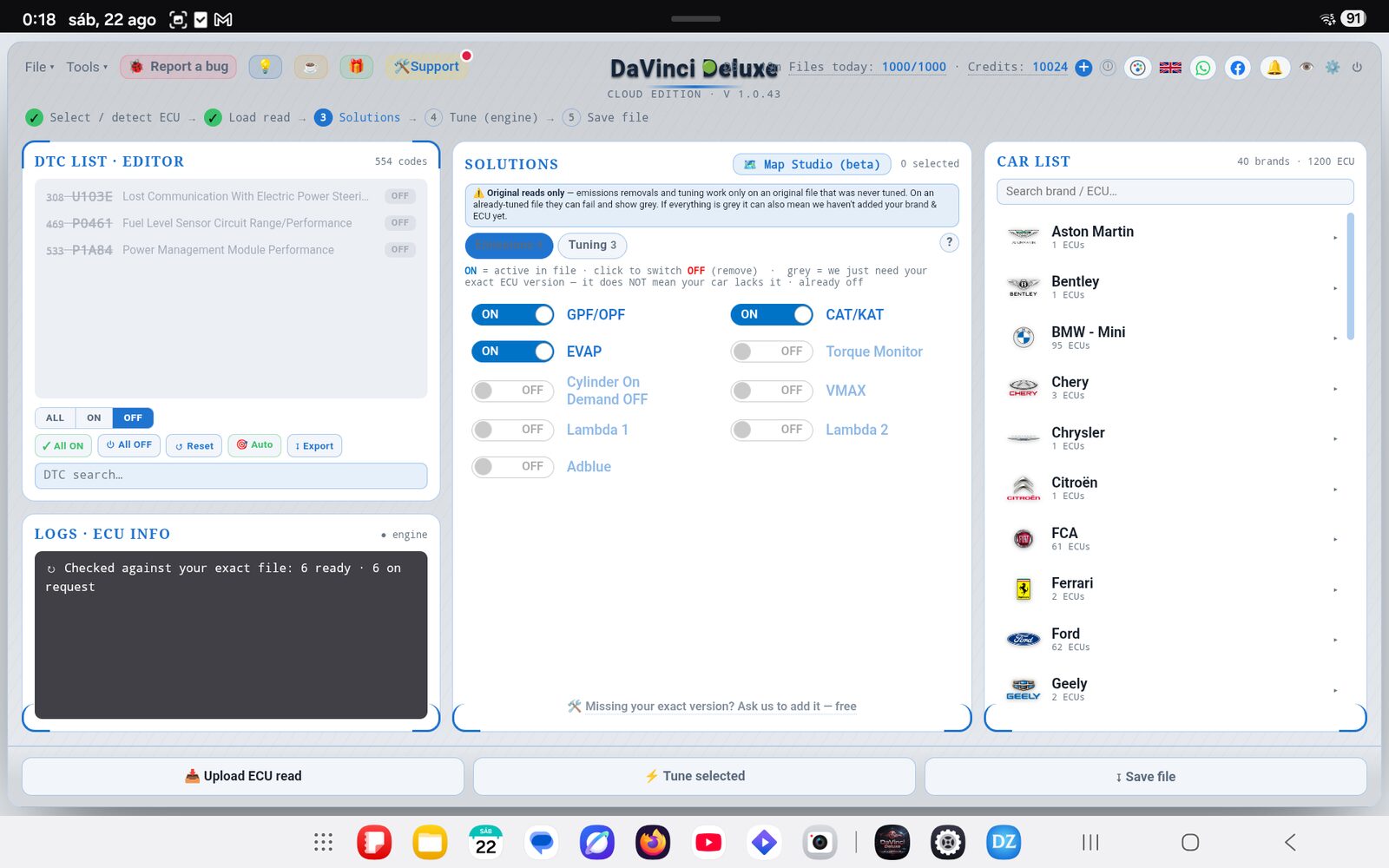Click the Citroën brand logo
The height and width of the screenshot is (868, 1389).
click(1024, 488)
